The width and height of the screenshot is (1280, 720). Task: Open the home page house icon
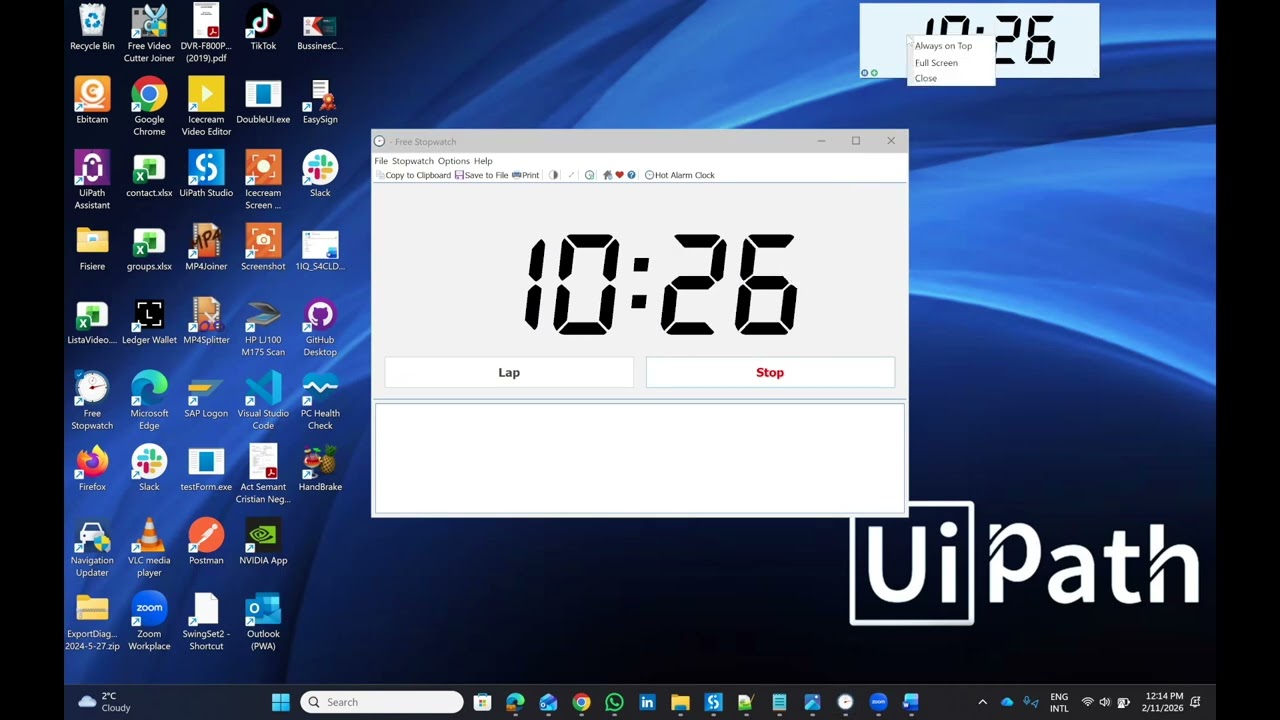coord(607,175)
